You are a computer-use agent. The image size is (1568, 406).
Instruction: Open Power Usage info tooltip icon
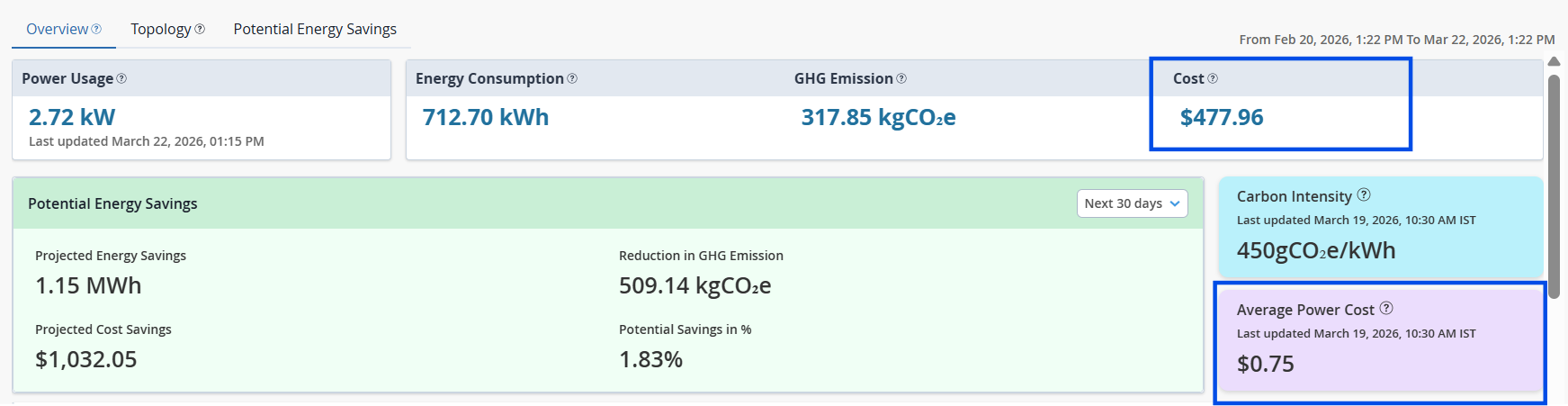[x=121, y=78]
